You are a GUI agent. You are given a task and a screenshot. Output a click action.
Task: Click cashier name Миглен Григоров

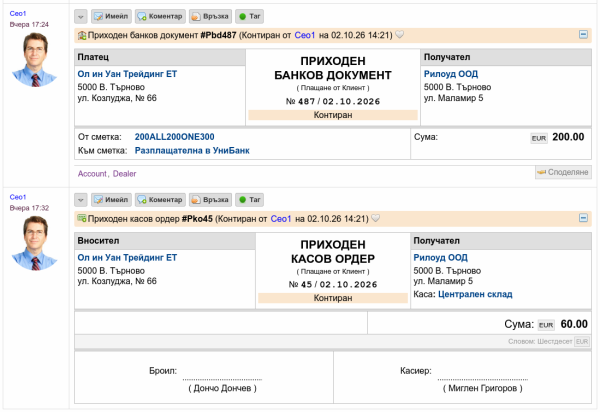[483, 388]
